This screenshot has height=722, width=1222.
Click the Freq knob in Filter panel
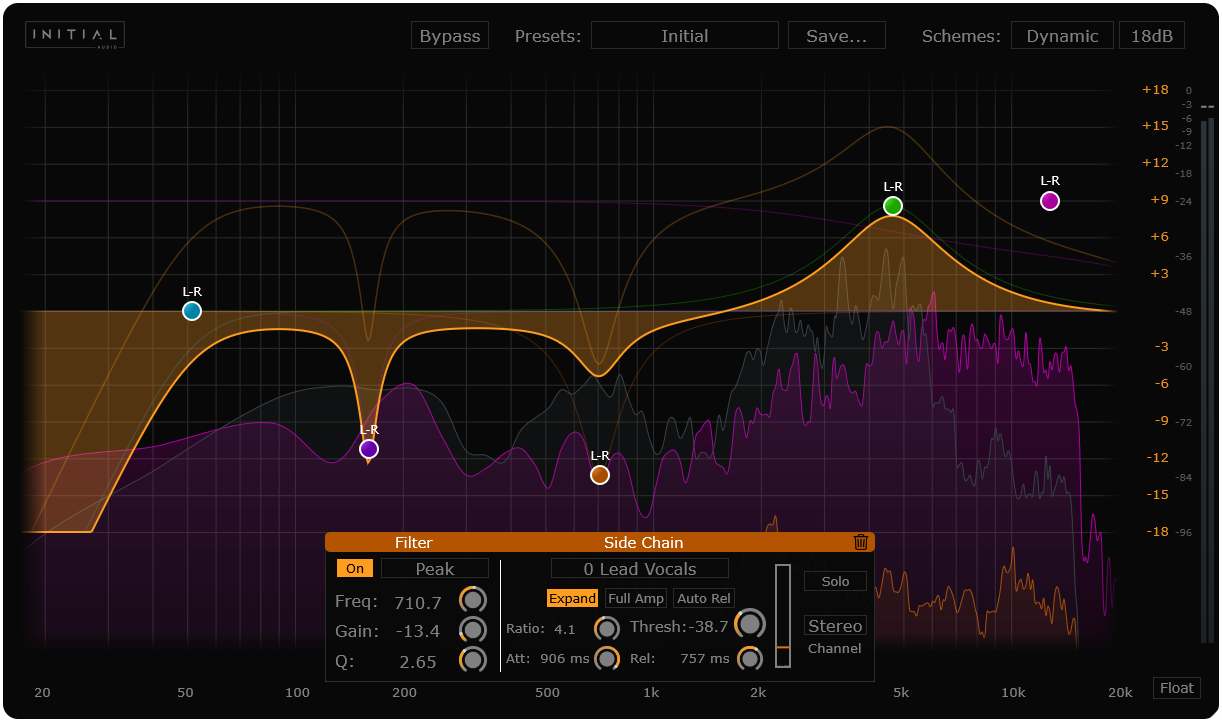tap(473, 600)
